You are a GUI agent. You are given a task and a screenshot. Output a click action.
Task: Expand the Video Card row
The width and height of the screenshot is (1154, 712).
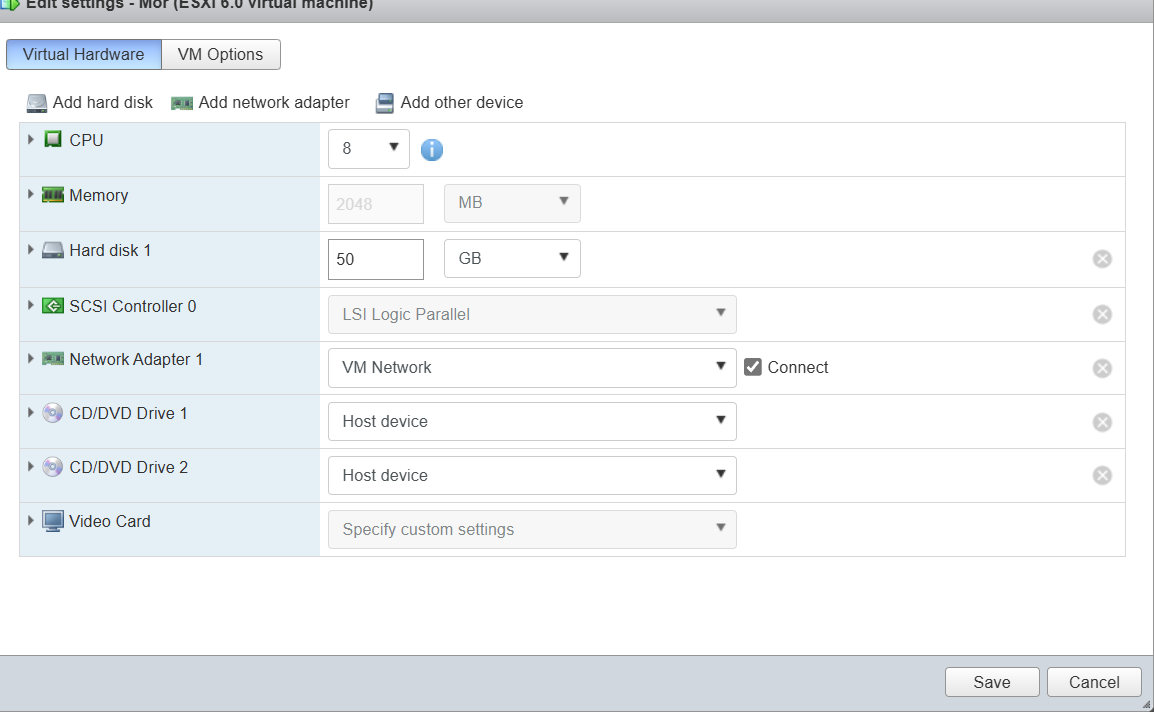[x=30, y=521]
